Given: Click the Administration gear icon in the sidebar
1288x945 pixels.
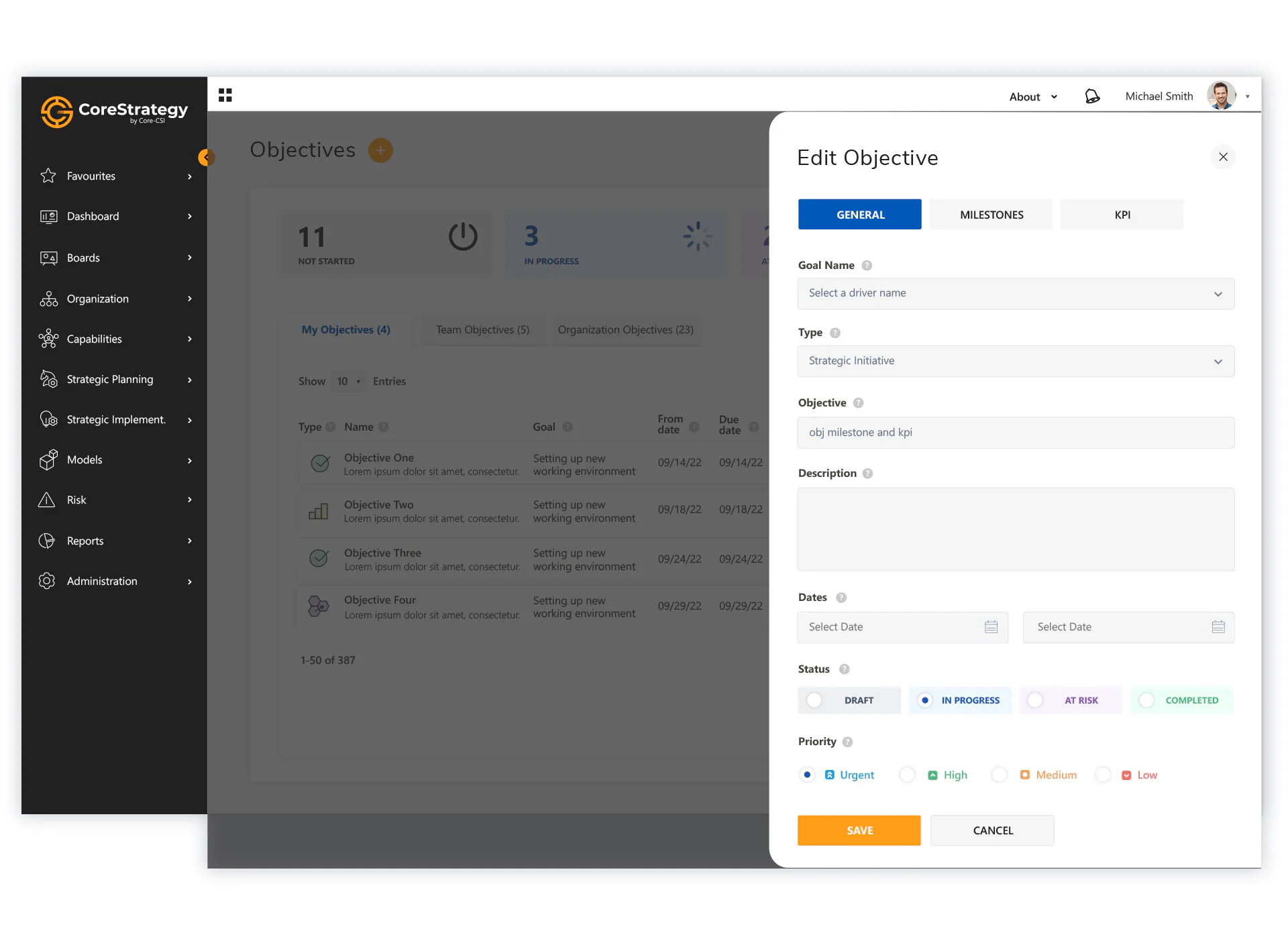Looking at the screenshot, I should (x=47, y=581).
